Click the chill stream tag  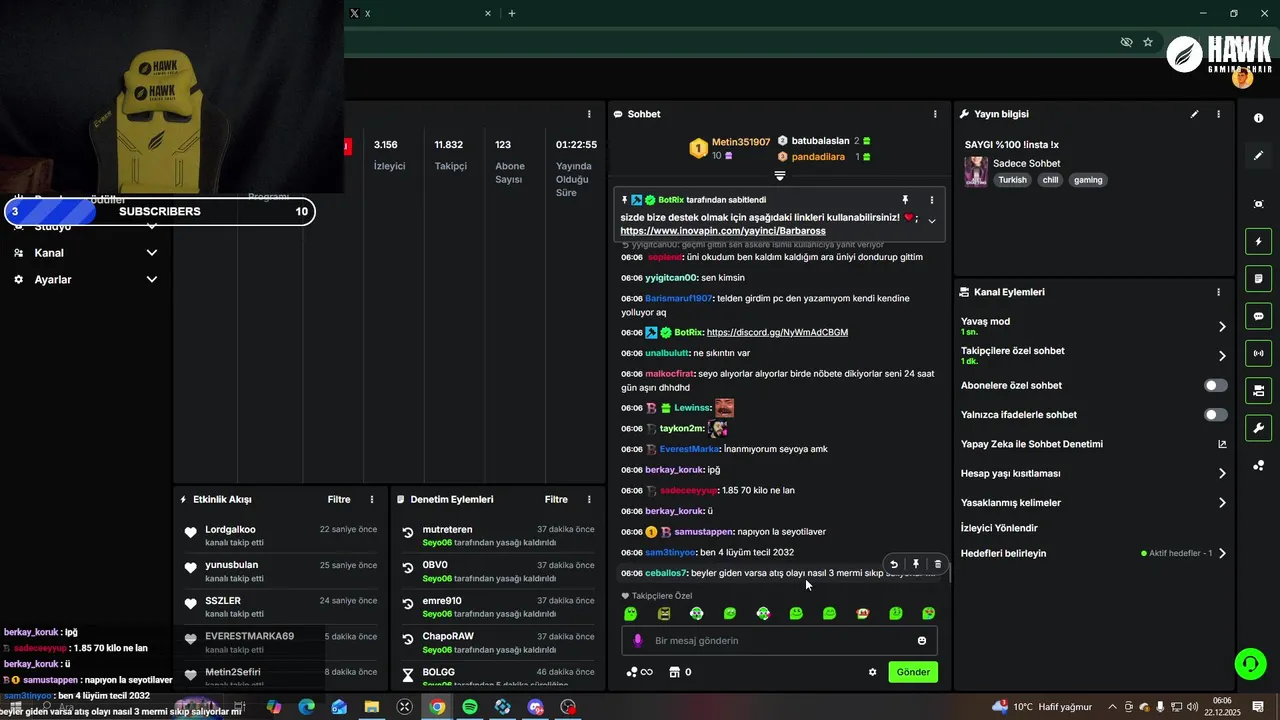[1050, 180]
